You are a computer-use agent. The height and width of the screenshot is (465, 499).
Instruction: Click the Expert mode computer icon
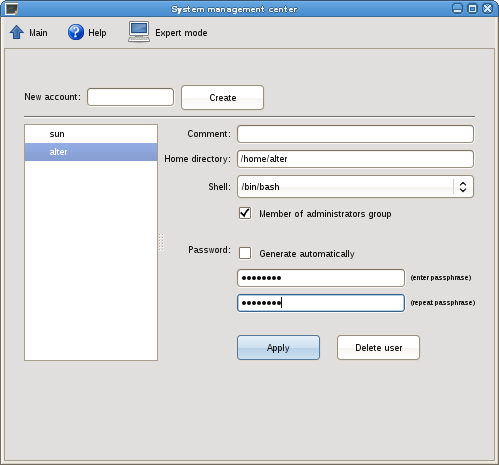139,32
